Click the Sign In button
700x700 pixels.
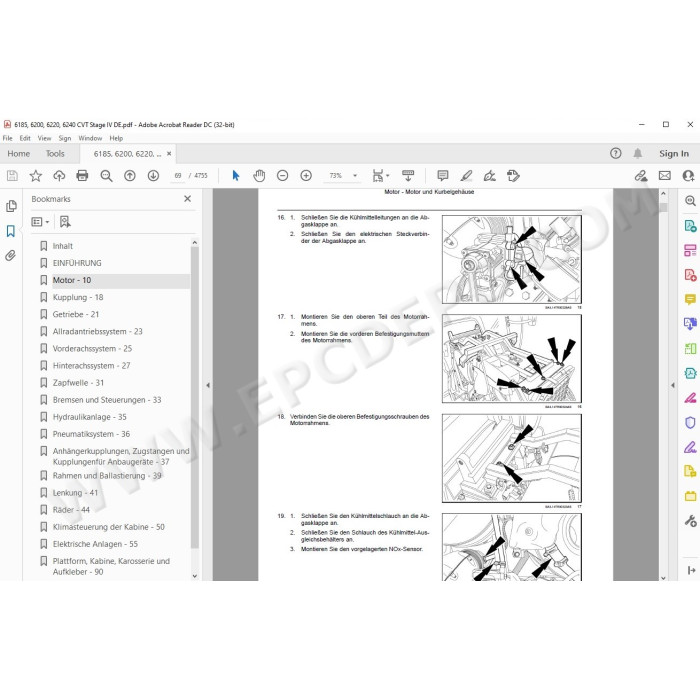[x=674, y=154]
